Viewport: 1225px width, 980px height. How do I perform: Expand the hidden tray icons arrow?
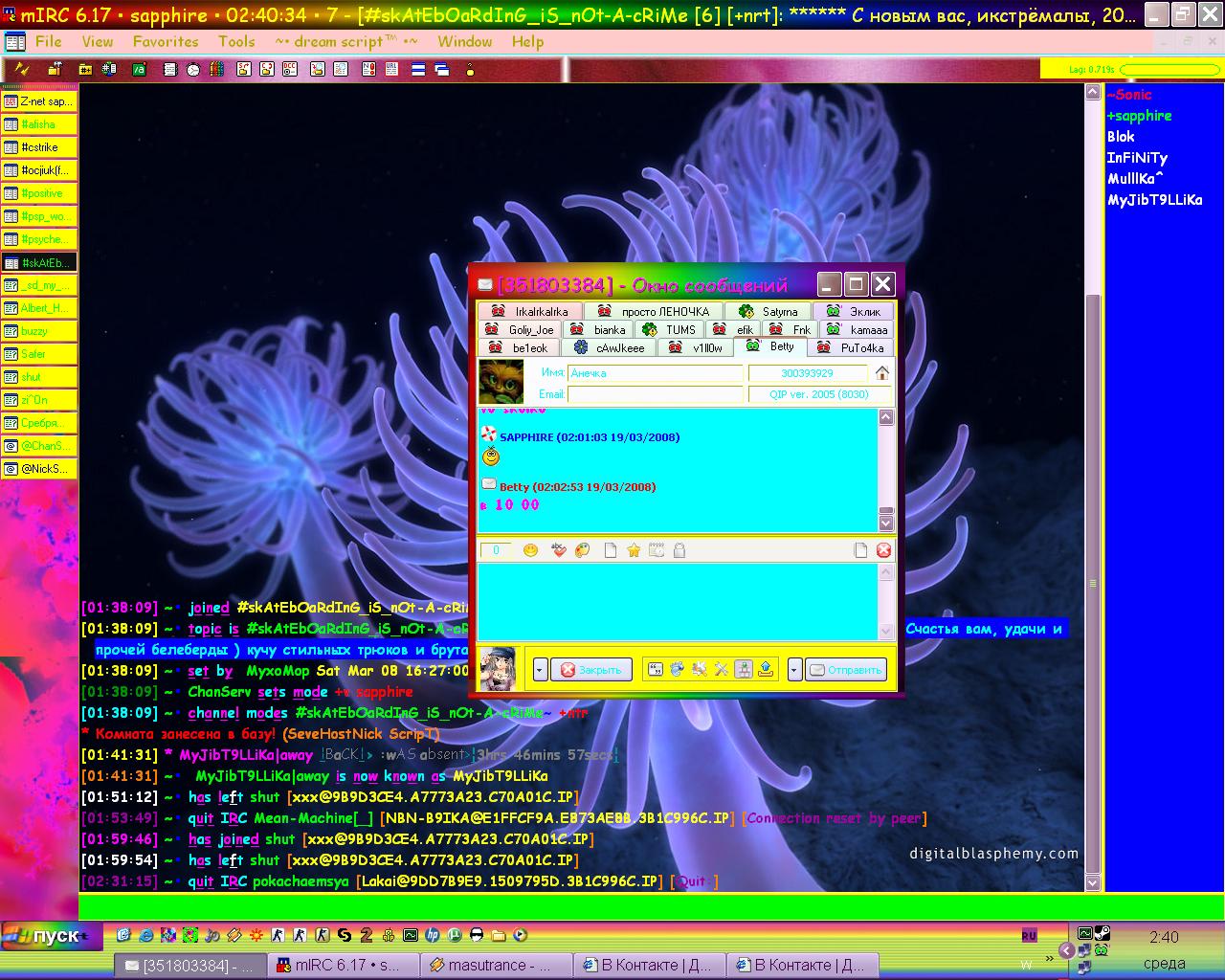1066,951
